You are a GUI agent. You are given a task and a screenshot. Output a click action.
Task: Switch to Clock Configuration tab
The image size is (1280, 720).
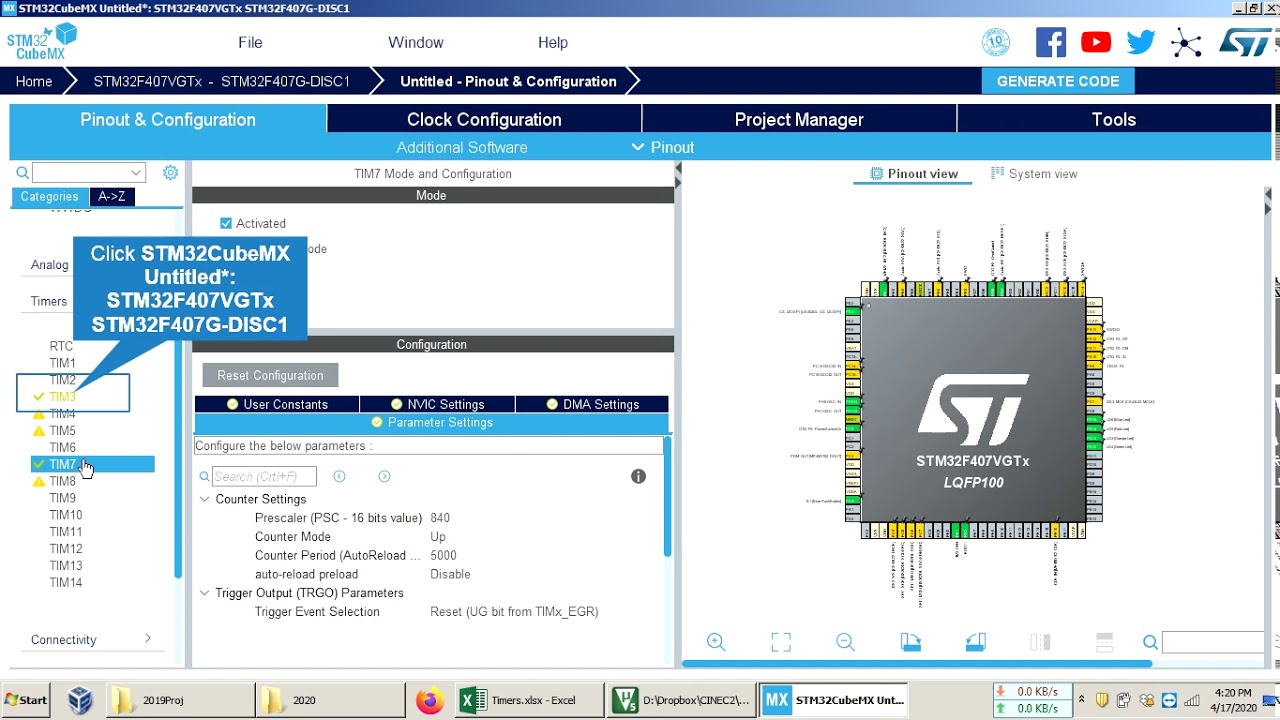[484, 119]
